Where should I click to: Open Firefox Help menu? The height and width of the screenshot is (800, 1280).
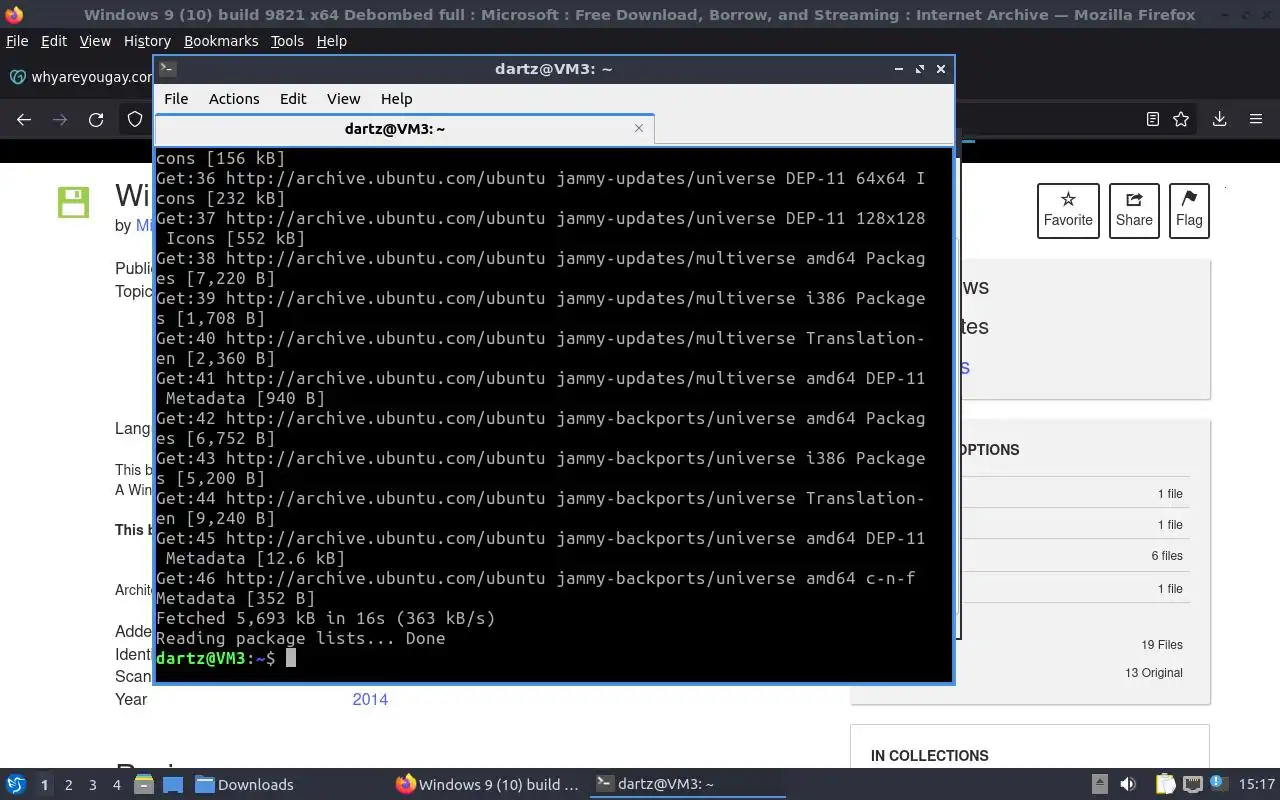pyautogui.click(x=331, y=41)
